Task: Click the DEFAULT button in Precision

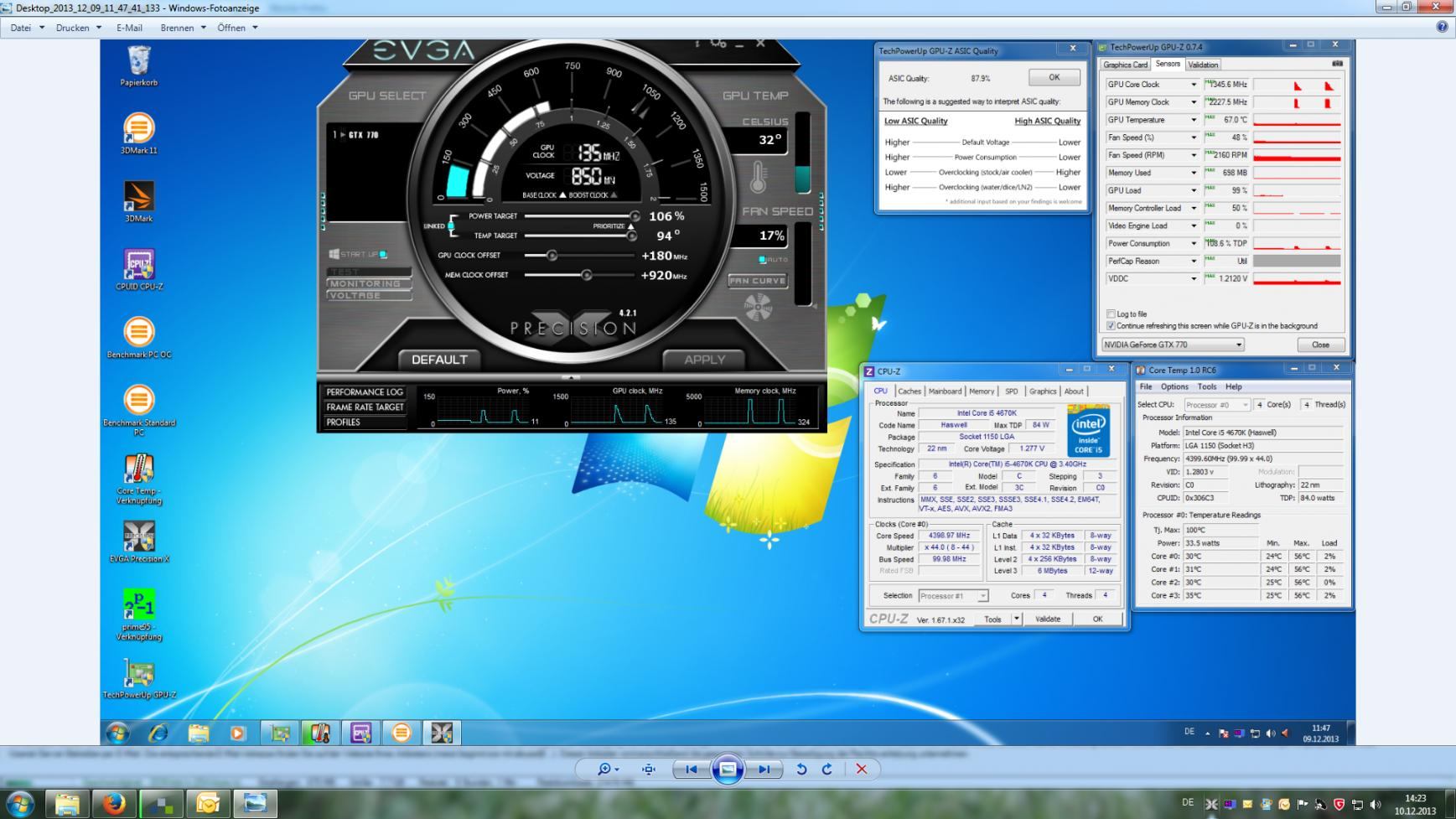Action: click(439, 360)
